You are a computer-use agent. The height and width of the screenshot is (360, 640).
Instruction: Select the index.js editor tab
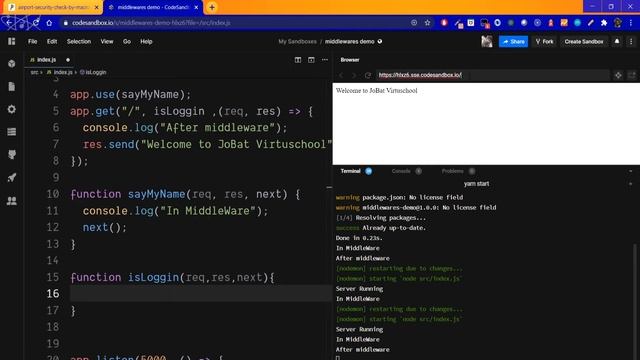point(46,60)
